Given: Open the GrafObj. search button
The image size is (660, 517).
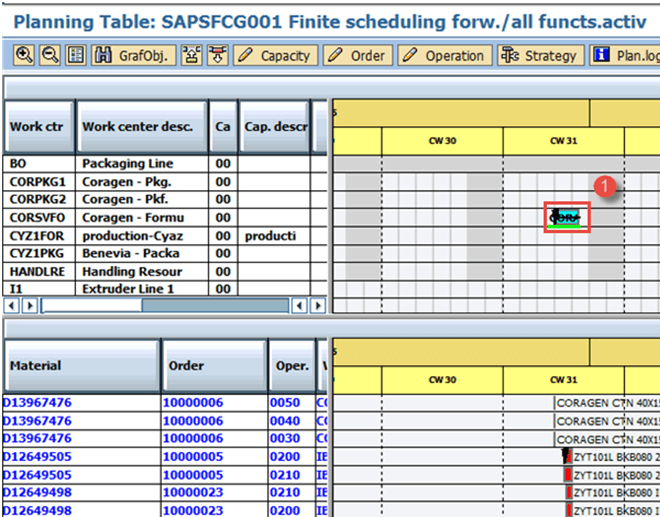Looking at the screenshot, I should coord(134,56).
